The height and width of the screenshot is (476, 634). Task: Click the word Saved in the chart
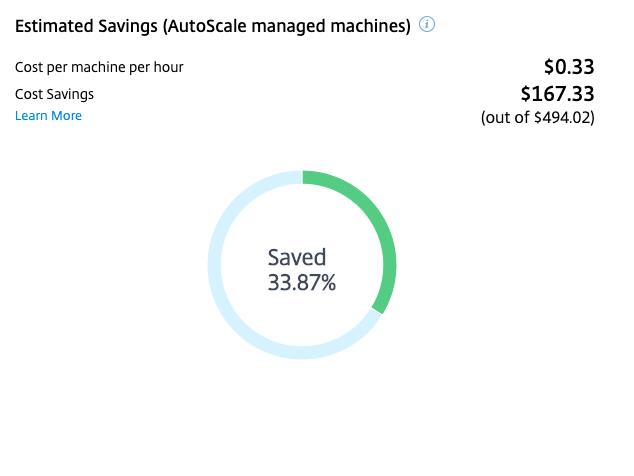click(297, 258)
